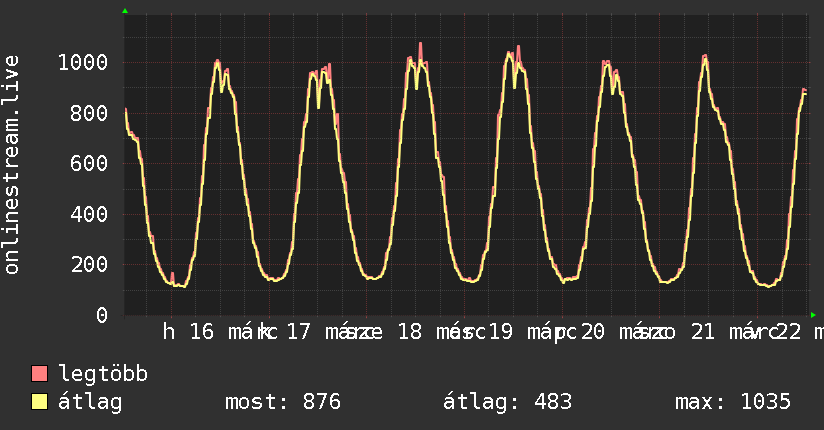Click the 600 label on the y-axis

[88, 164]
